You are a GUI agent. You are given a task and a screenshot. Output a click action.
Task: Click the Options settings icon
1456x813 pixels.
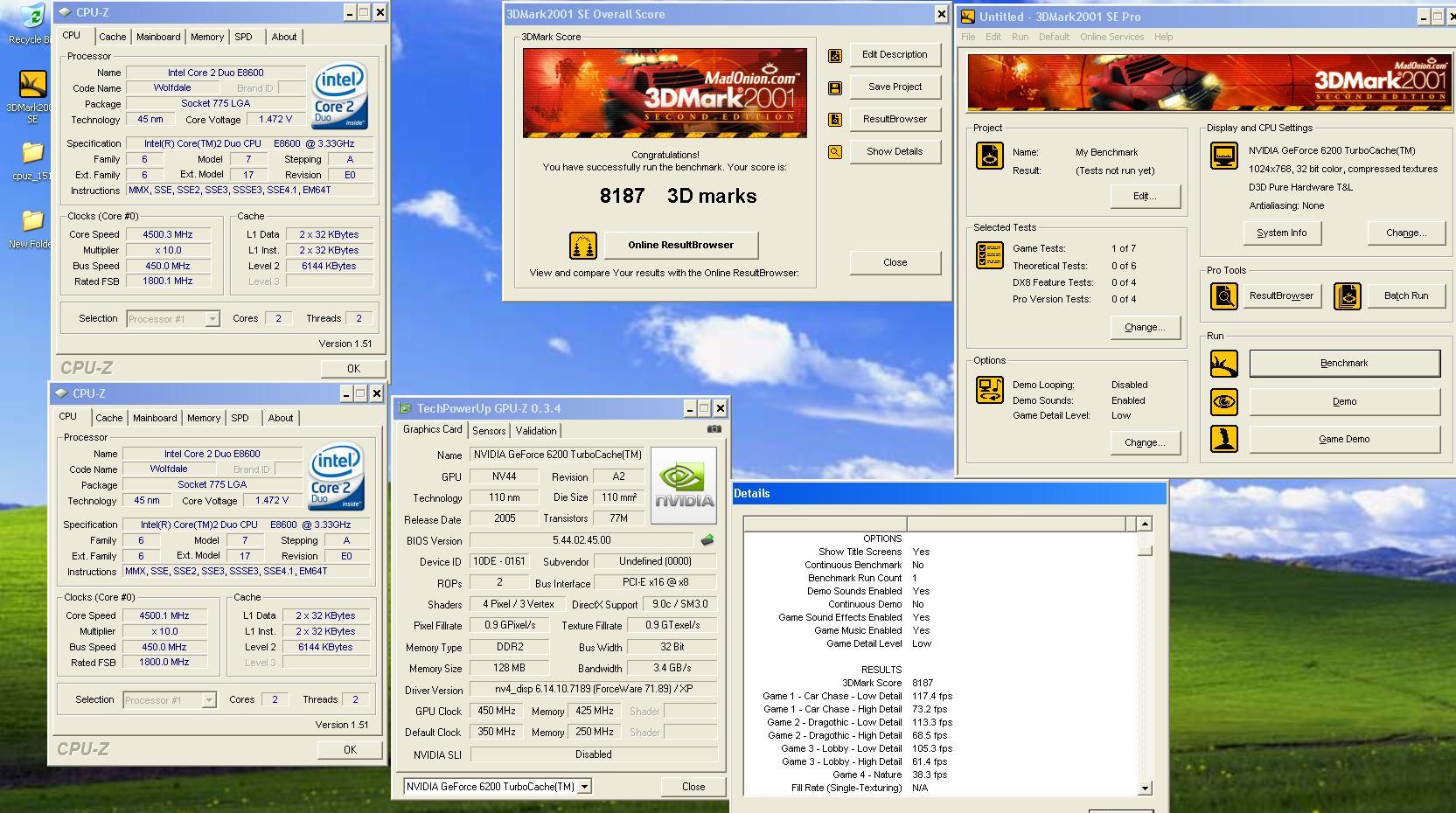[x=990, y=390]
